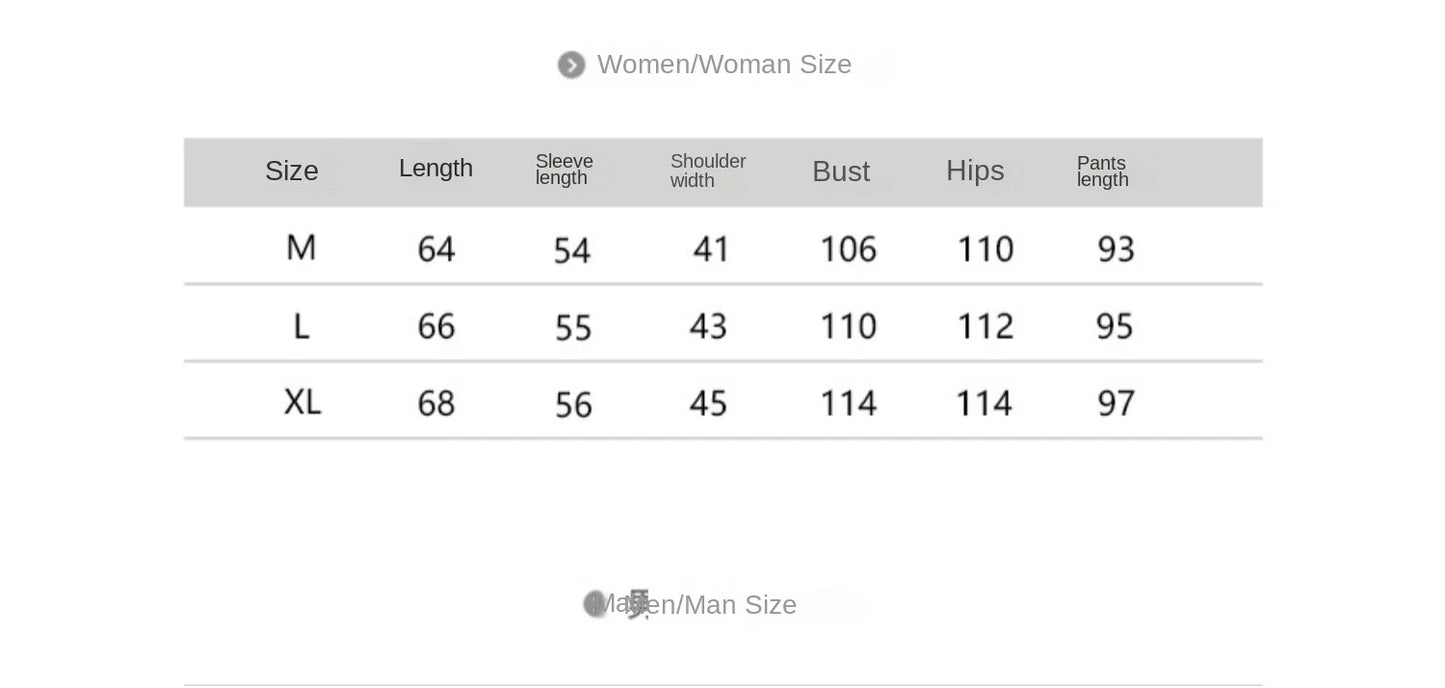Click the Pants length value 97 for XL
The image size is (1445, 688).
[1116, 403]
